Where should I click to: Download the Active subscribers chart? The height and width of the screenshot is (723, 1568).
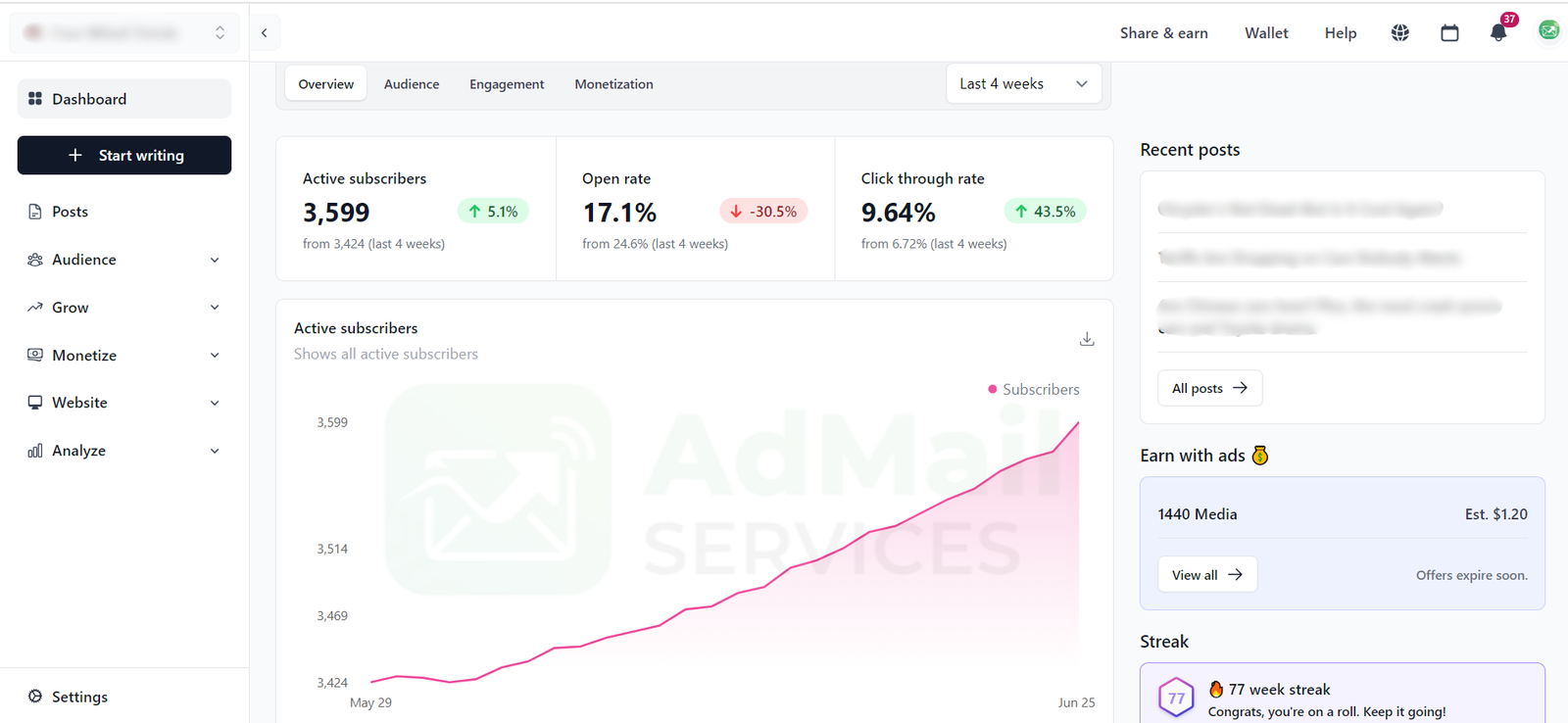point(1087,339)
